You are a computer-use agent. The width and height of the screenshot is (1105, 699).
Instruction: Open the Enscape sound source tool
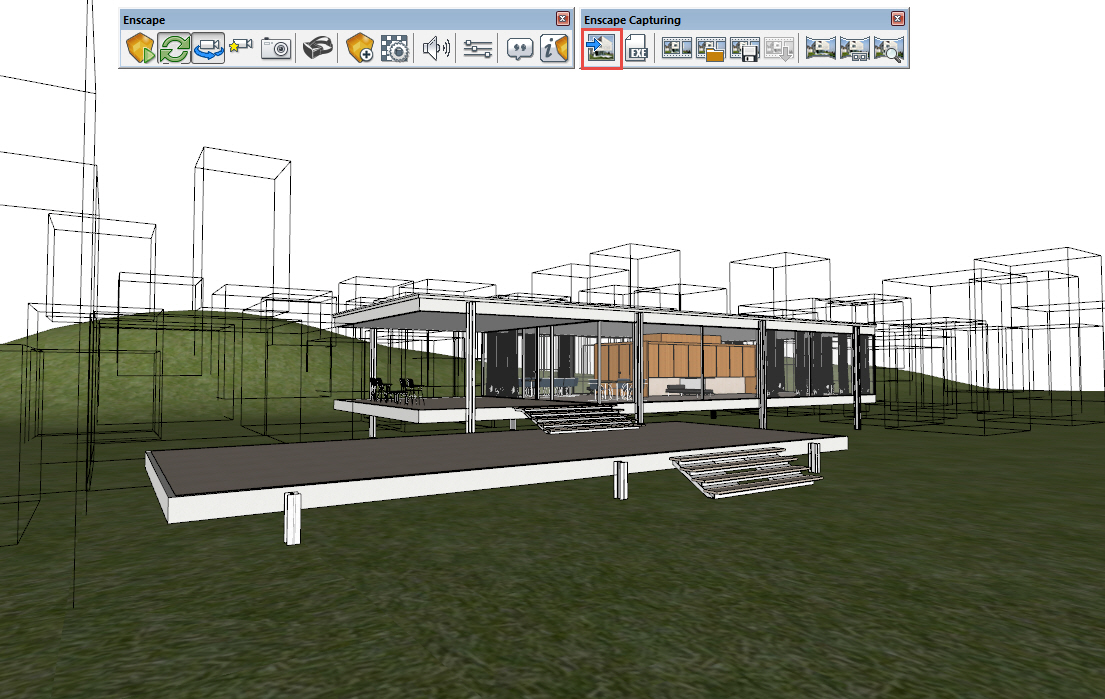tap(436, 49)
